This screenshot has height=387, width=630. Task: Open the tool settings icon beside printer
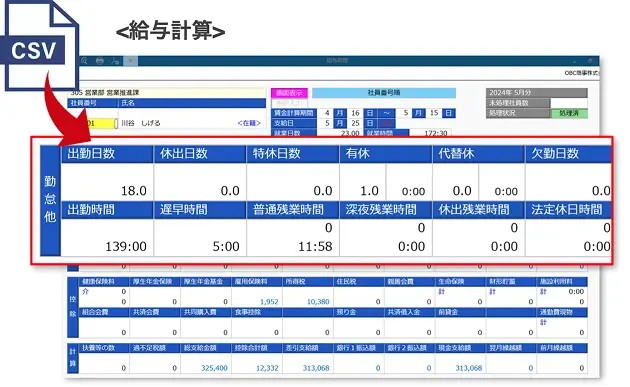pyautogui.click(x=115, y=61)
